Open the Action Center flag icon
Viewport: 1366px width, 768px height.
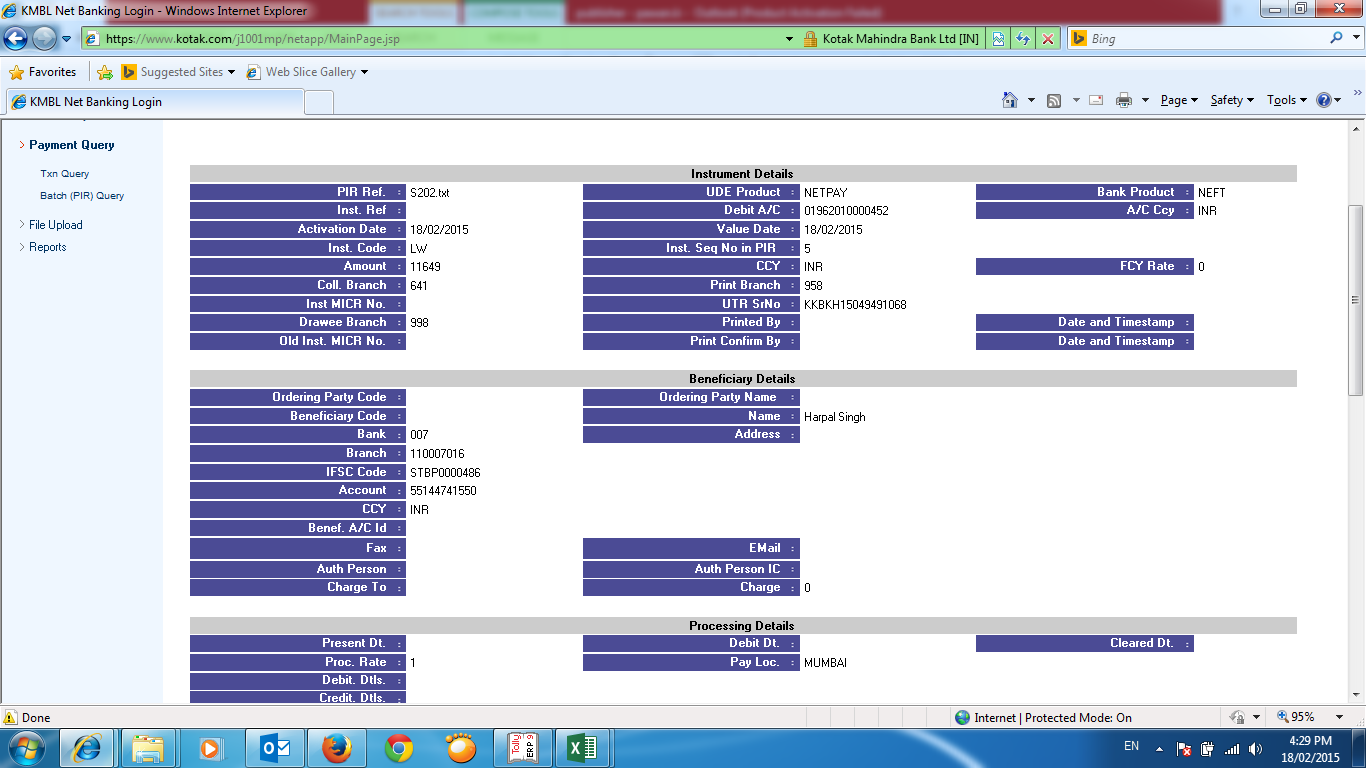click(x=1184, y=748)
